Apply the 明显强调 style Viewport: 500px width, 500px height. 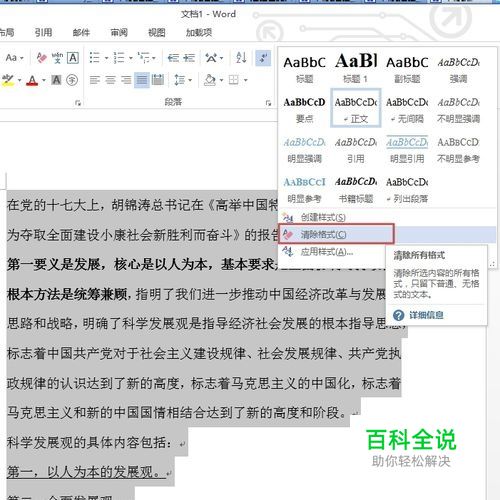pos(305,149)
